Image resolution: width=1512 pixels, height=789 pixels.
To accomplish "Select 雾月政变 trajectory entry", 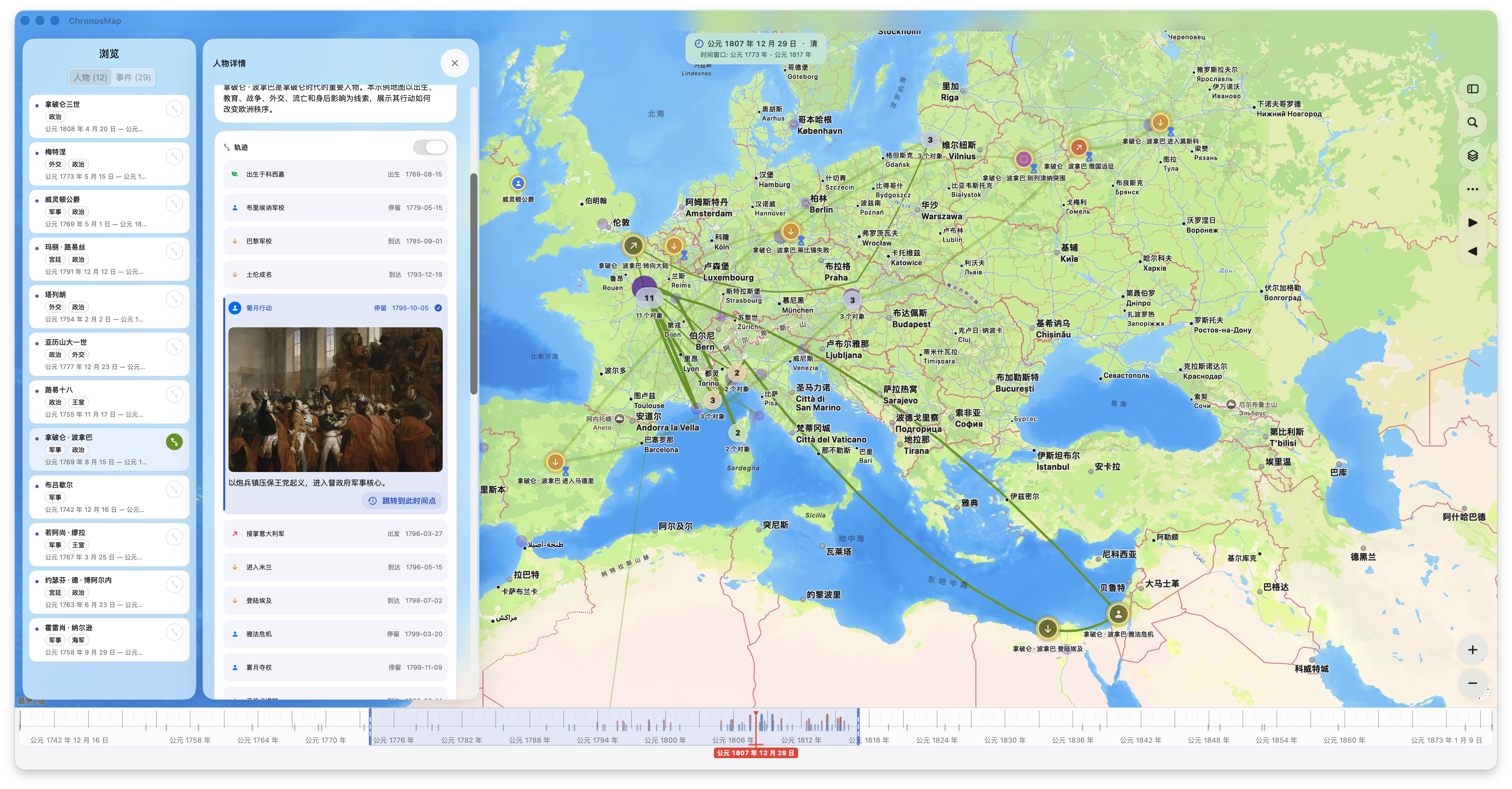I will (335, 667).
